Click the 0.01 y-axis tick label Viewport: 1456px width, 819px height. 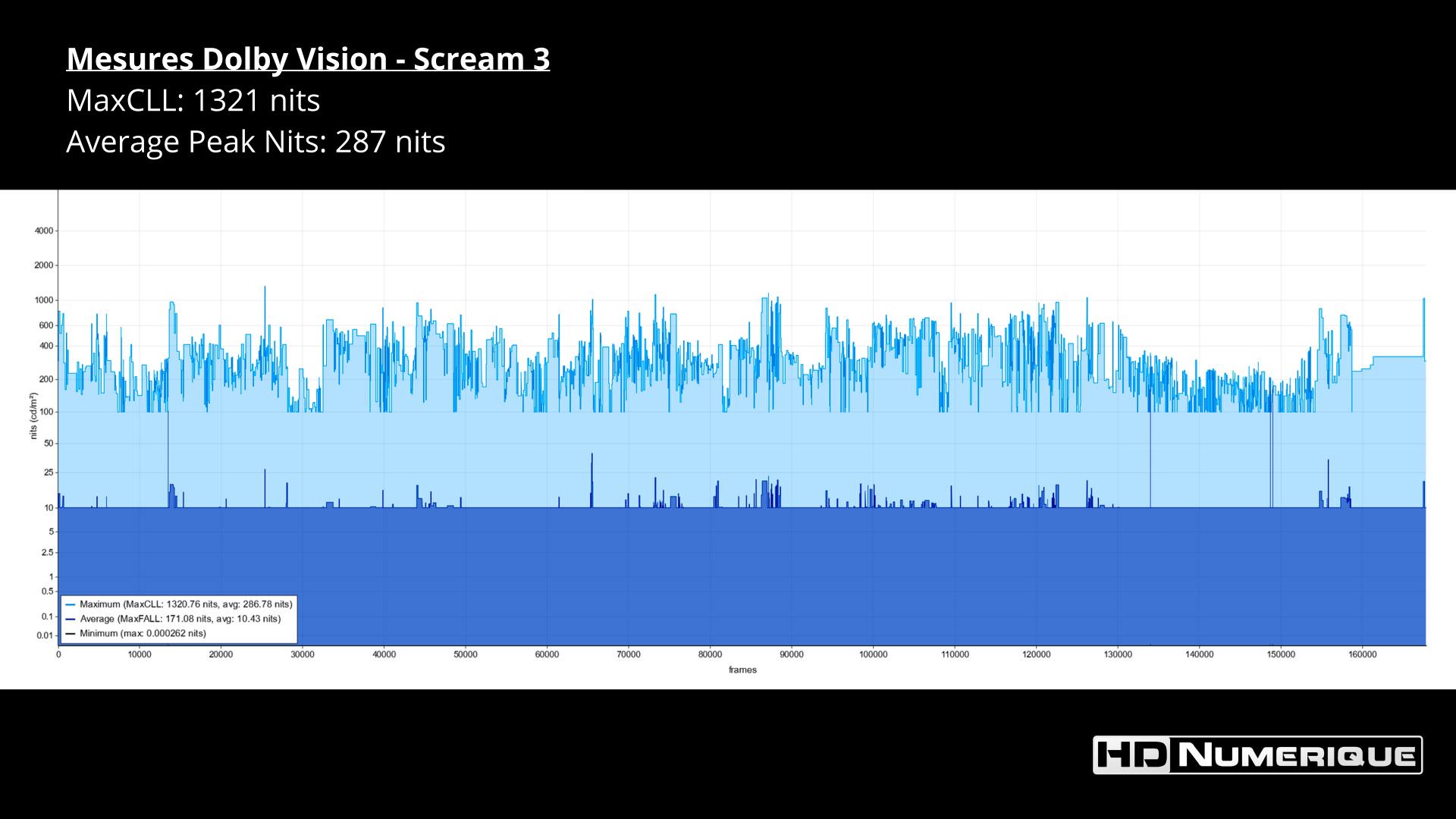(45, 635)
